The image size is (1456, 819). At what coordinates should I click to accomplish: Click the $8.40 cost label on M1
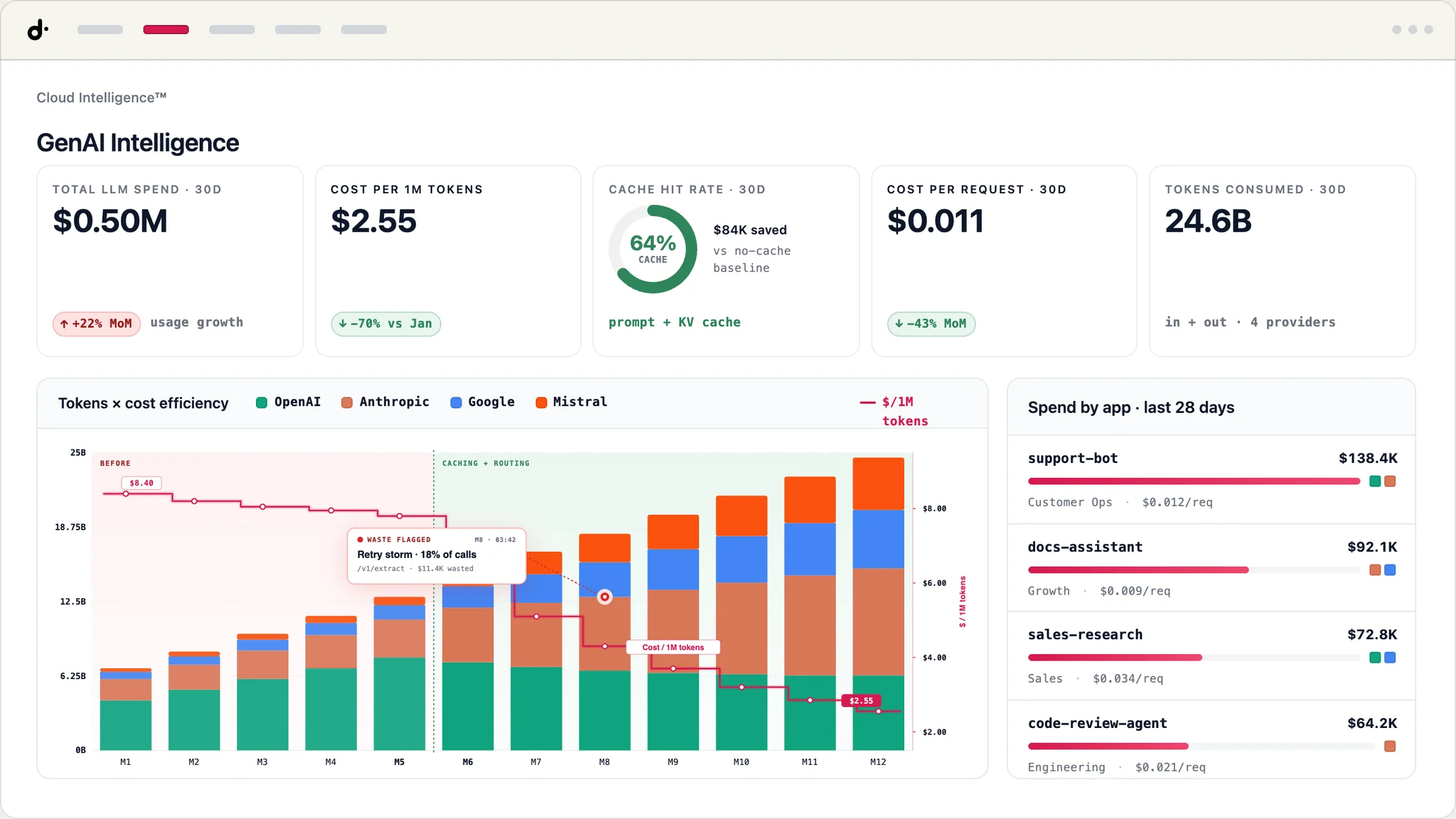point(141,483)
